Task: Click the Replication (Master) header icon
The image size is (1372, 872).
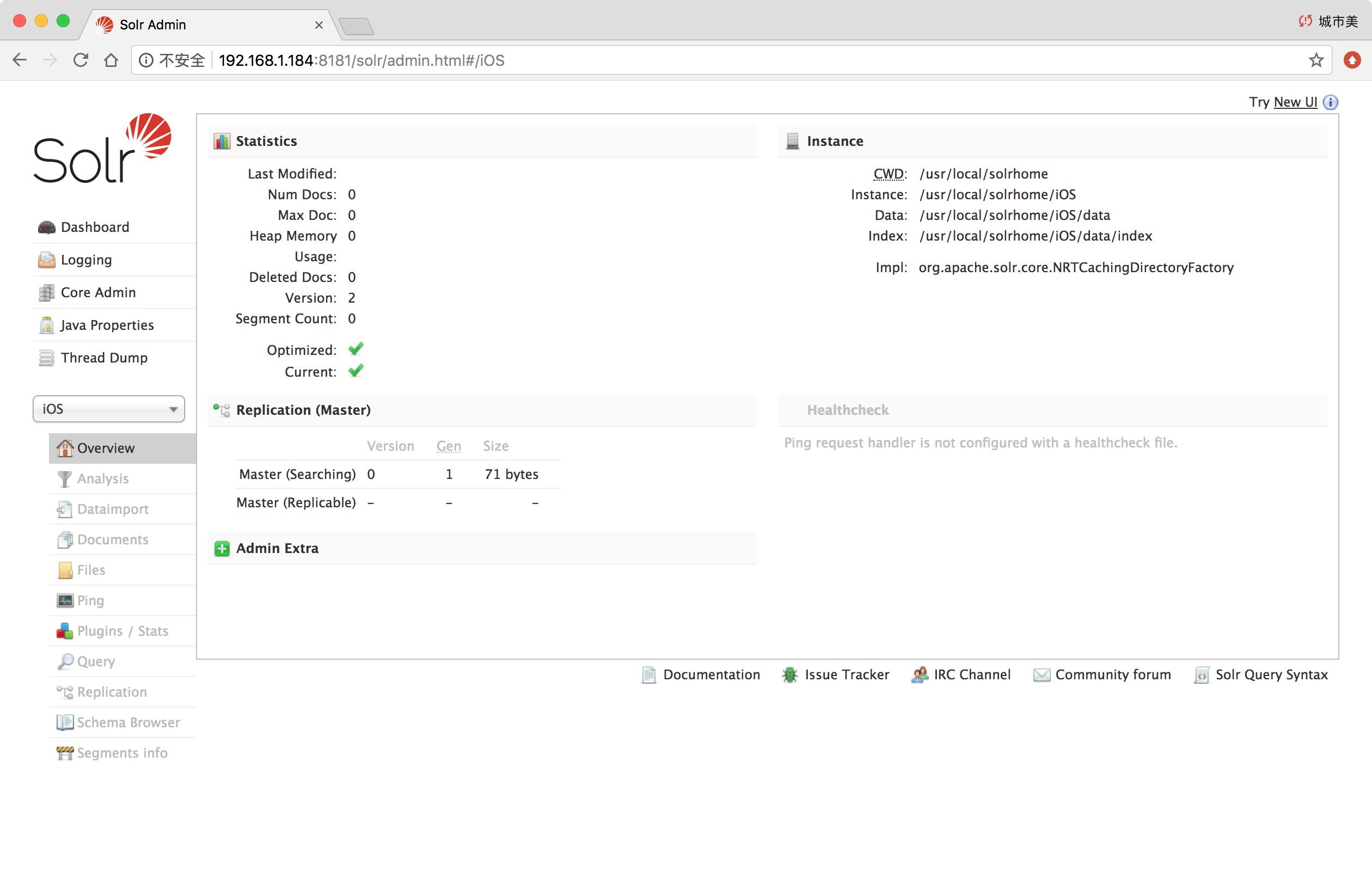Action: tap(222, 410)
